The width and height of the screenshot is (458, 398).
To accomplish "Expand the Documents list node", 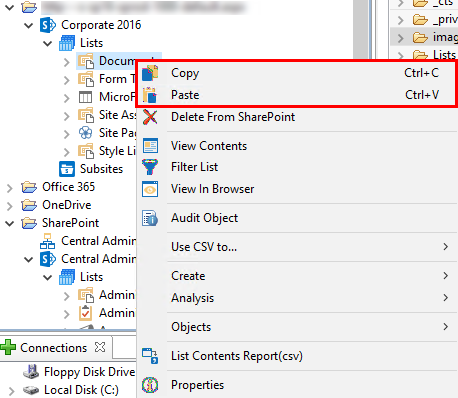I will (x=67, y=62).
